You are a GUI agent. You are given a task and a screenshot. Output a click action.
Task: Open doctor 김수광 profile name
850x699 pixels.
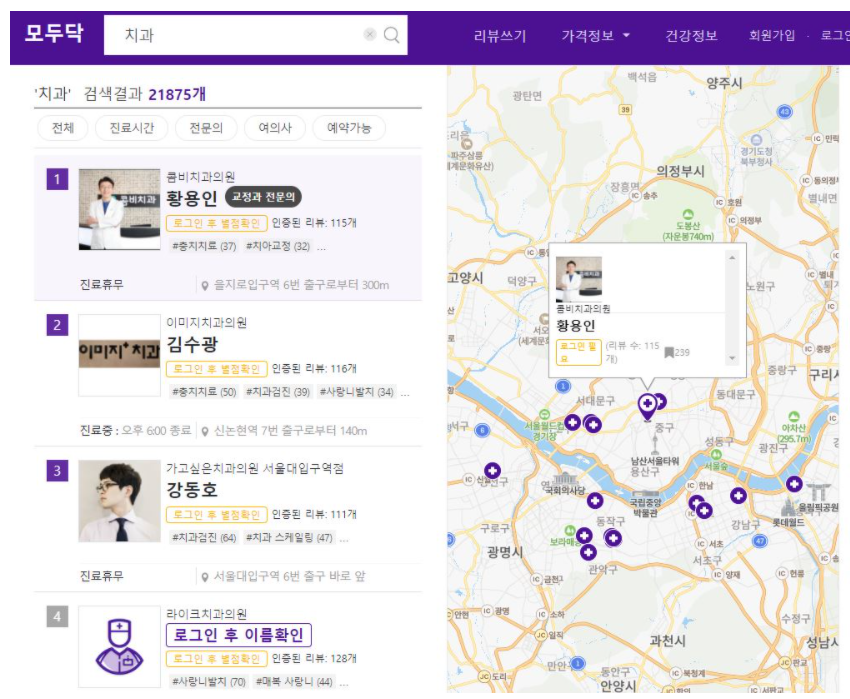pos(192,344)
